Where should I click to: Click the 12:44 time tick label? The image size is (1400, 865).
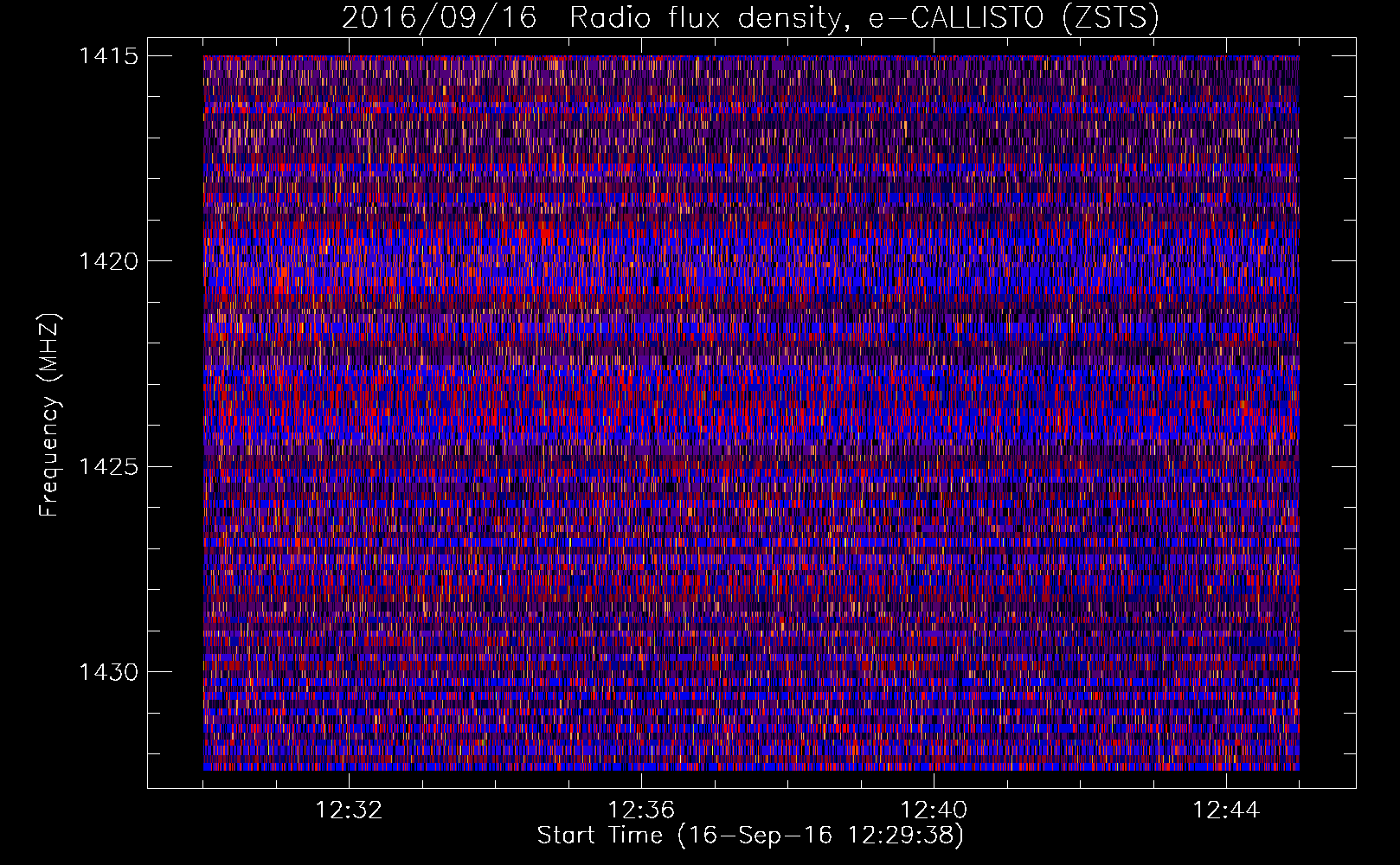point(1226,811)
